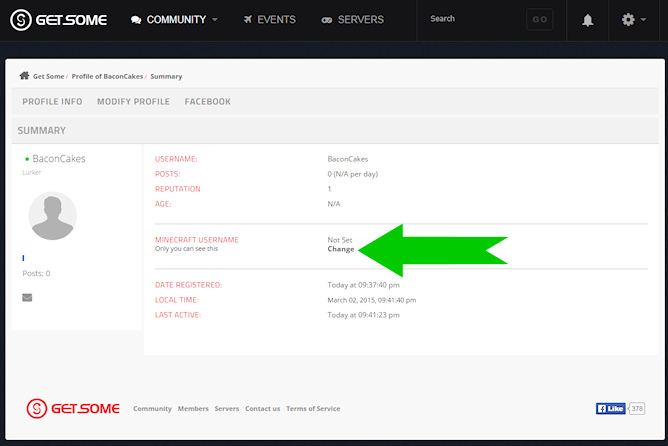Image resolution: width=668 pixels, height=446 pixels.
Task: Expand the dropdown arrow beside gear
Action: (645, 20)
